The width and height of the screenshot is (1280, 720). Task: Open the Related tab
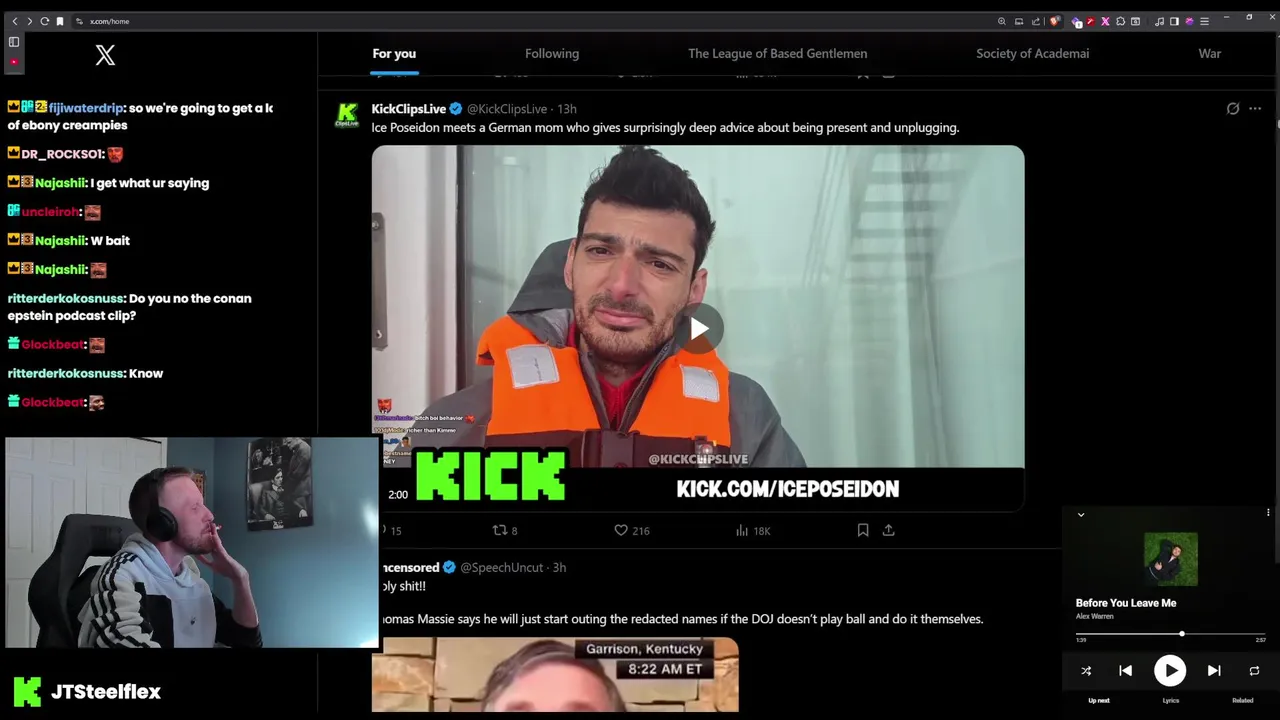coord(1243,701)
